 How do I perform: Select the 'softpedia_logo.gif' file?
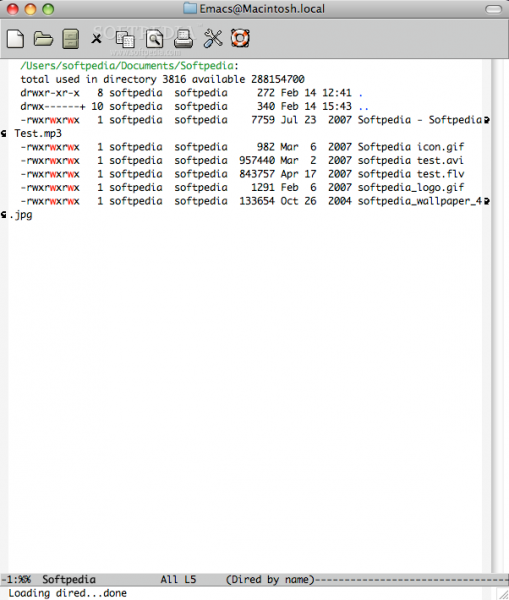point(411,188)
